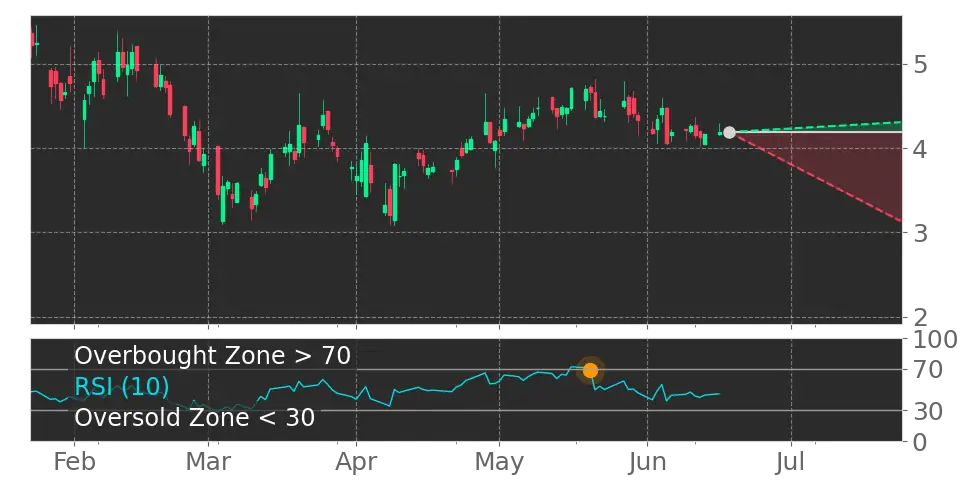The width and height of the screenshot is (972, 486).
Task: Click the RSI axis value 70
Action: coord(928,370)
